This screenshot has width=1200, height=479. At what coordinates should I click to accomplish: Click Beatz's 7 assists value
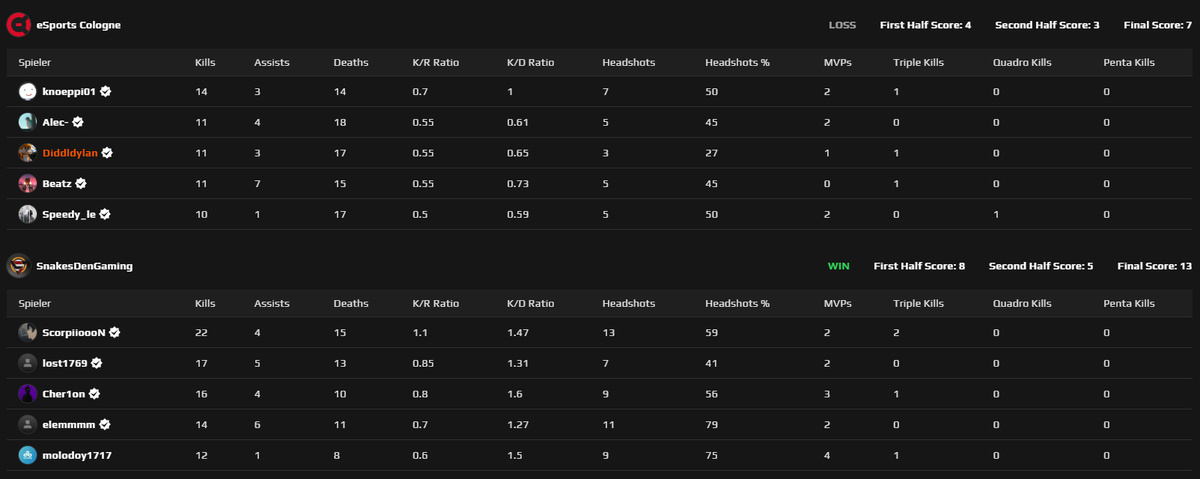tap(257, 184)
